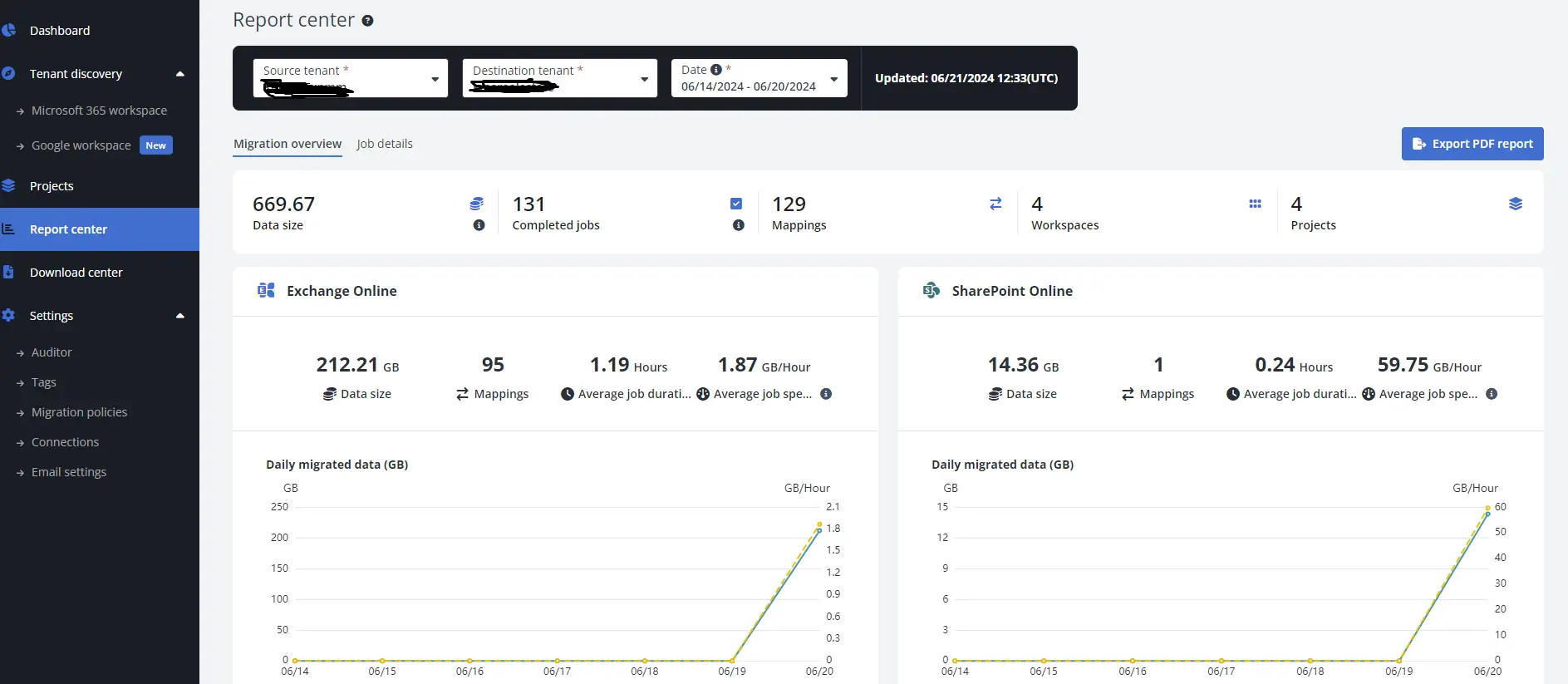Image resolution: width=1568 pixels, height=684 pixels.
Task: Open the Source tenant dropdown
Action: 434,79
